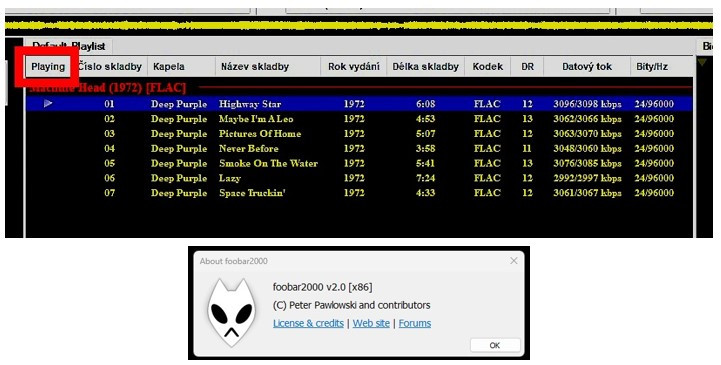Viewport: 721px width, 365px height.
Task: Select the Pictures Of Home track
Action: [359, 134]
